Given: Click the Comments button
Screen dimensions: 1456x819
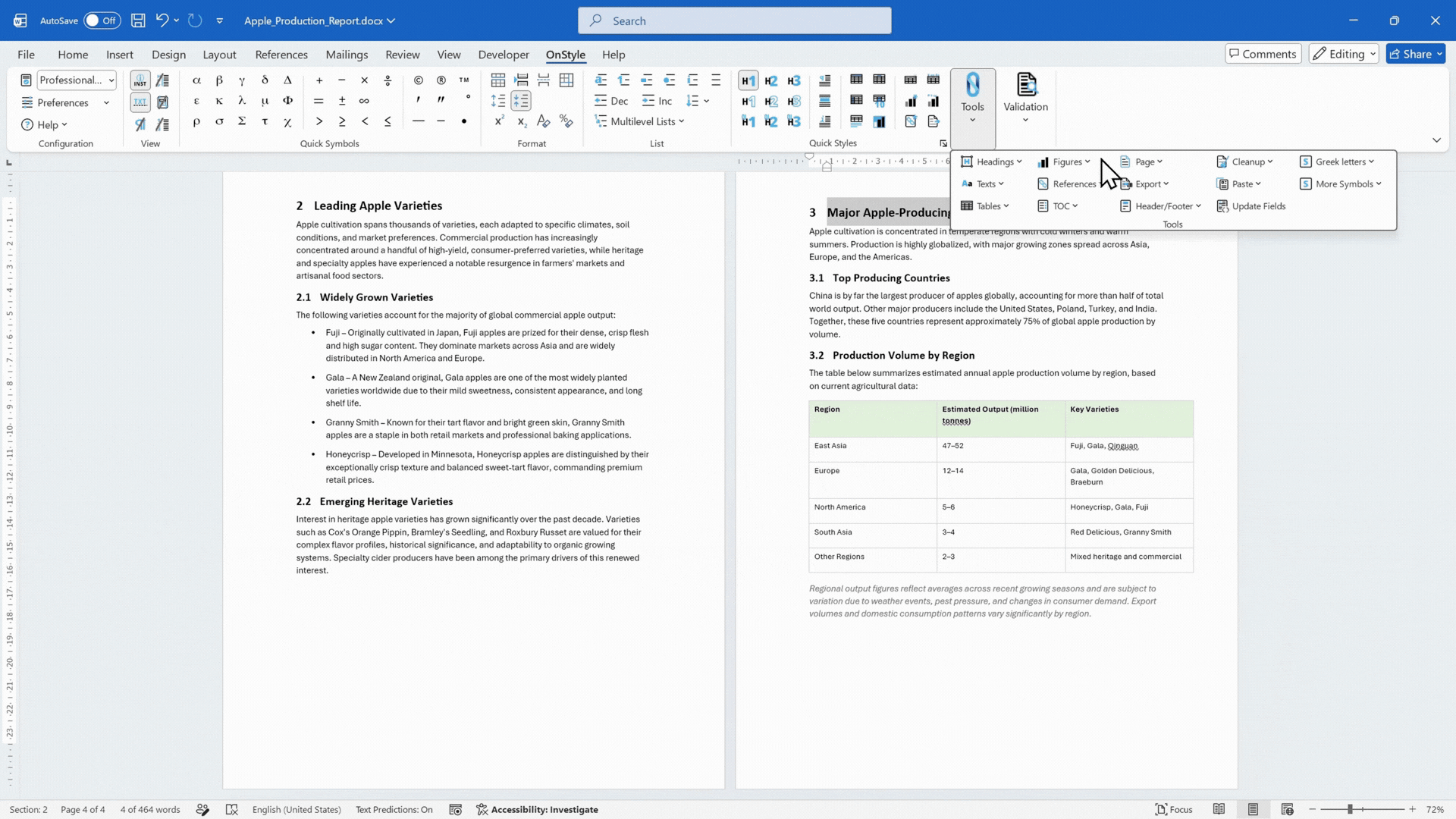Looking at the screenshot, I should pos(1263,54).
